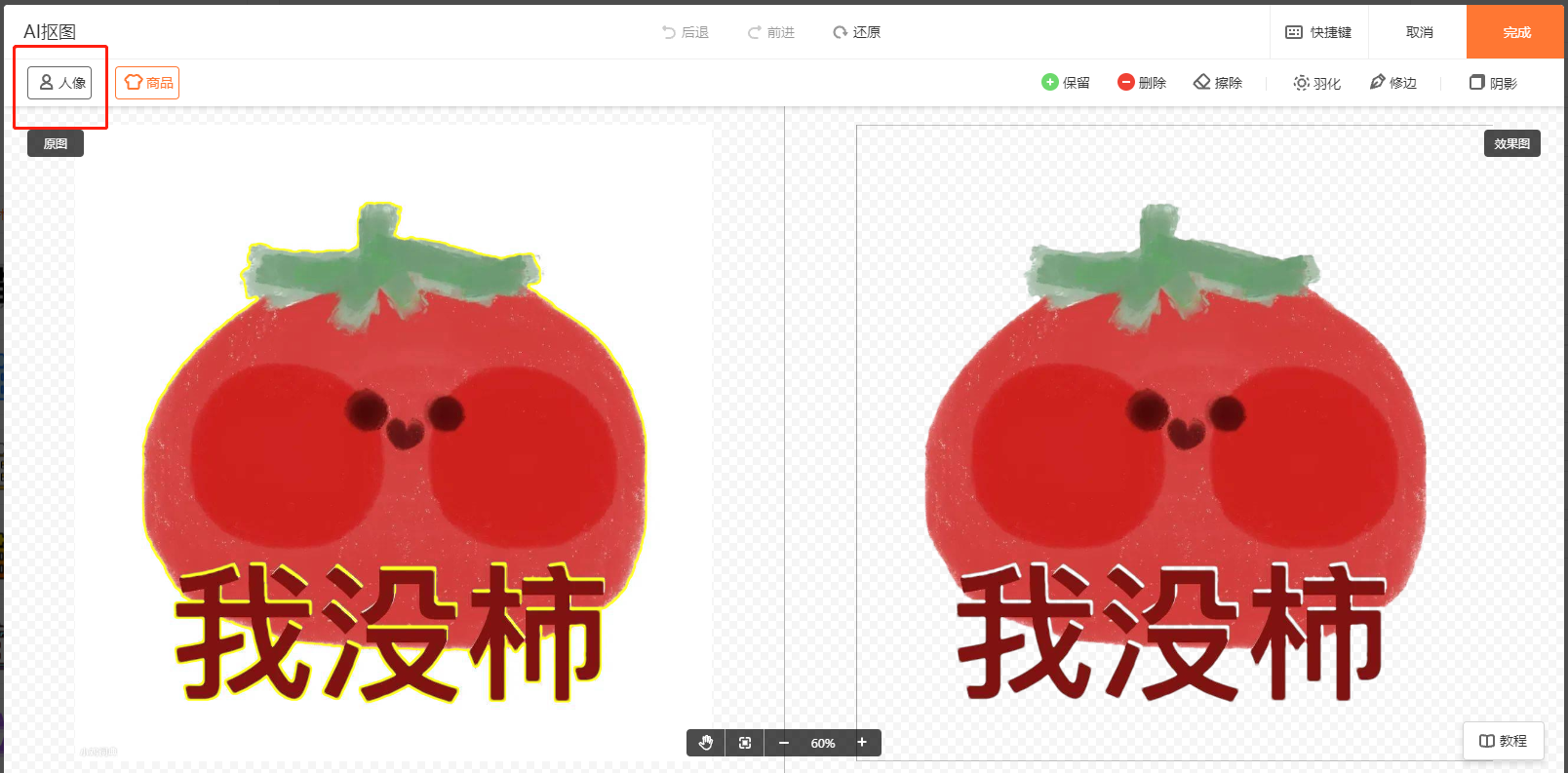Image resolution: width=1568 pixels, height=773 pixels.
Task: Click the AI抠图 title text
Action: click(x=50, y=32)
